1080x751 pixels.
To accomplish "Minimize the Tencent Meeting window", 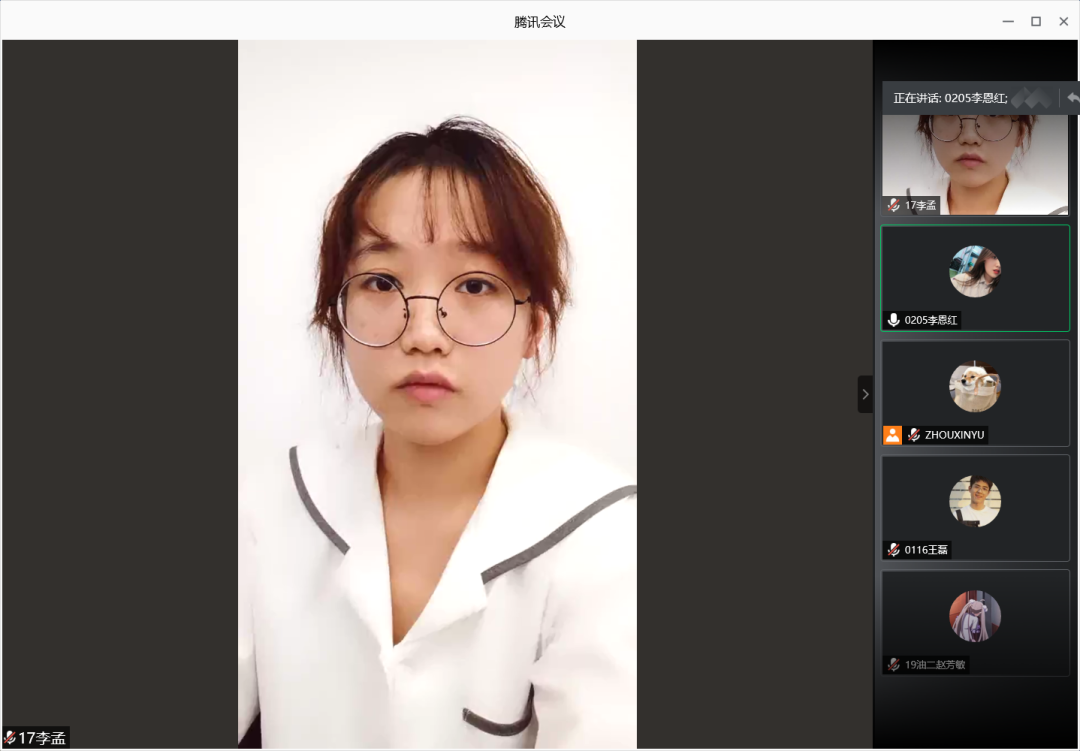I will click(1008, 21).
